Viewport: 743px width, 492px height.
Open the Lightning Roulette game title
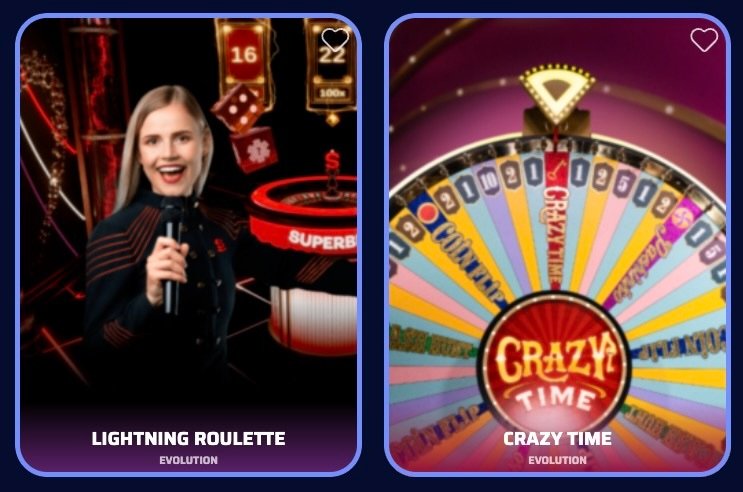188,438
